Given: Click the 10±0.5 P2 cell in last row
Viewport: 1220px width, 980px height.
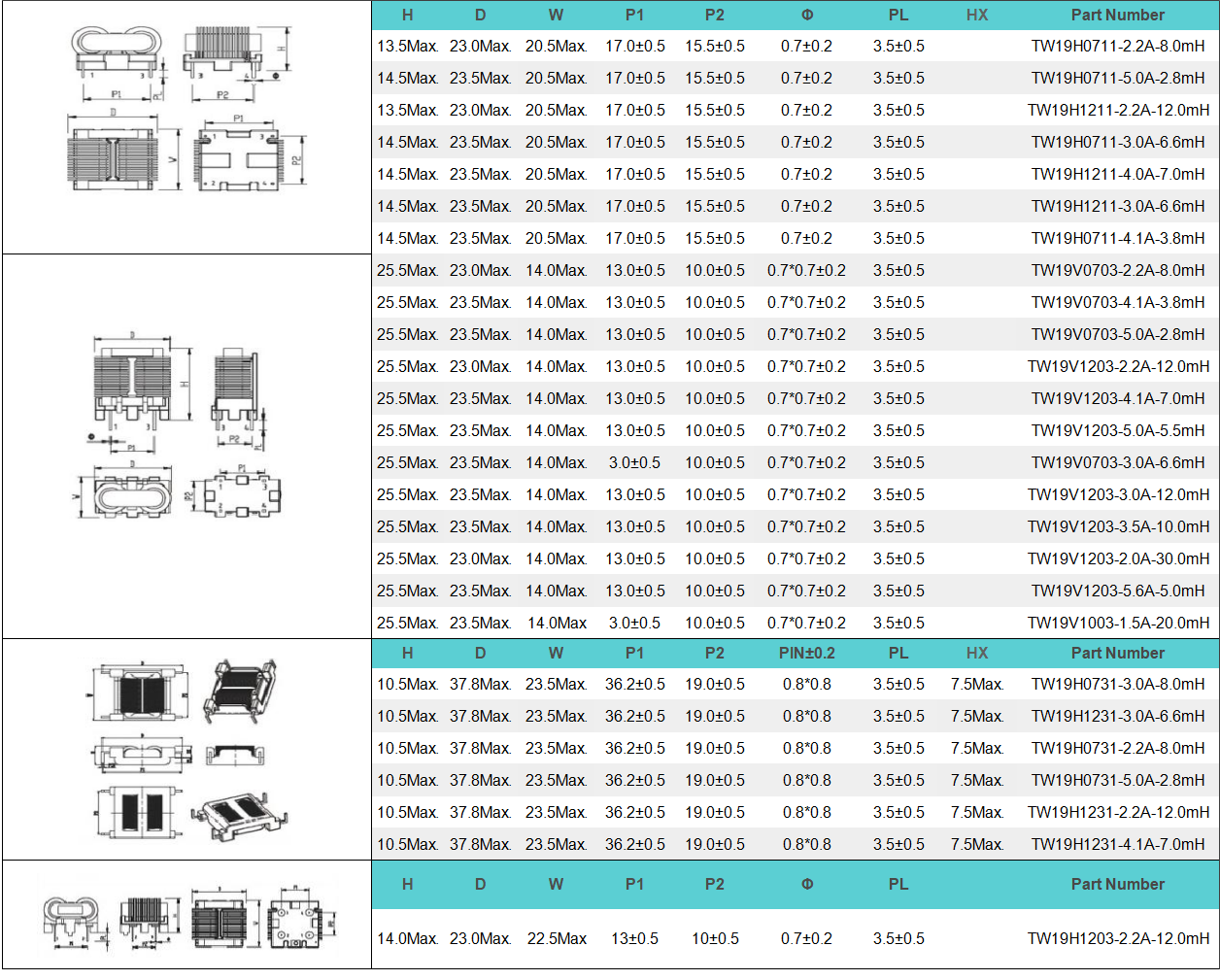Looking at the screenshot, I should pos(715,938).
